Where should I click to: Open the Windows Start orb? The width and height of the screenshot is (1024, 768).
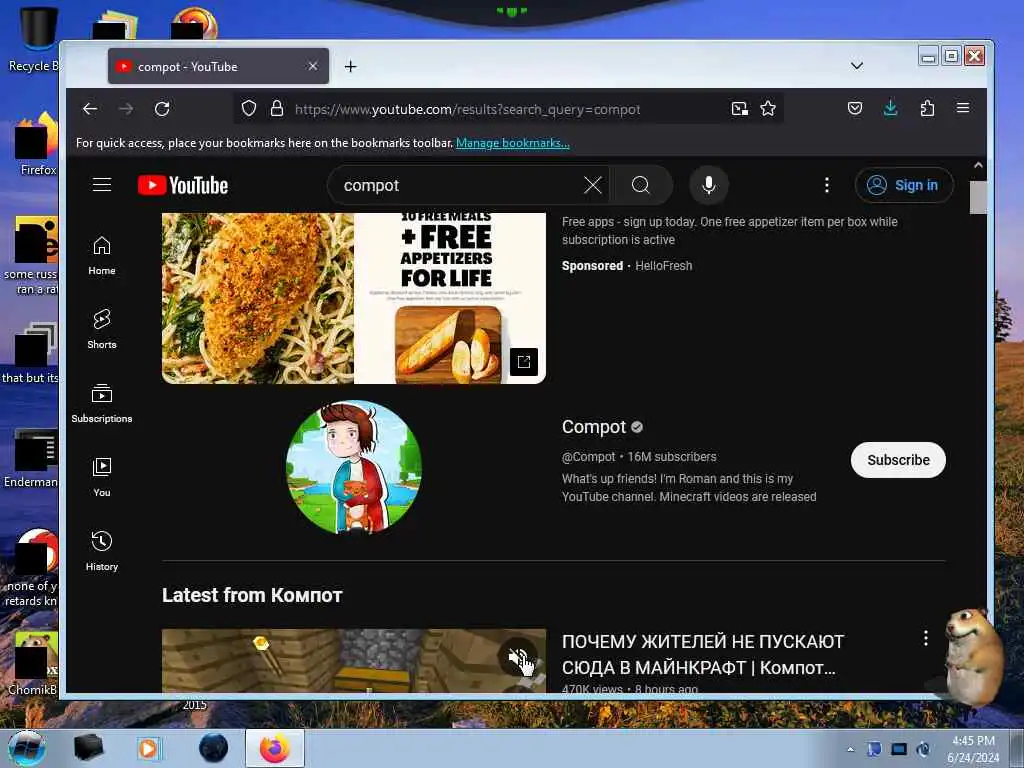click(x=27, y=748)
